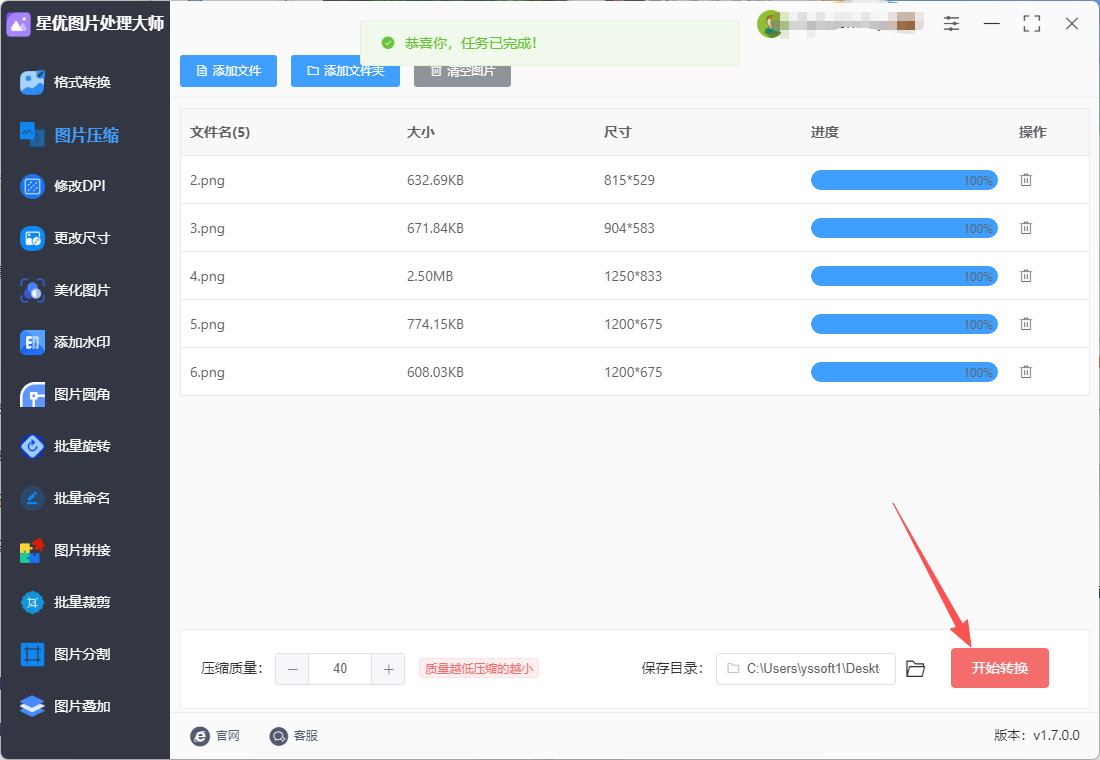
Task: Toggle fullscreen window icon
Action: (1032, 24)
